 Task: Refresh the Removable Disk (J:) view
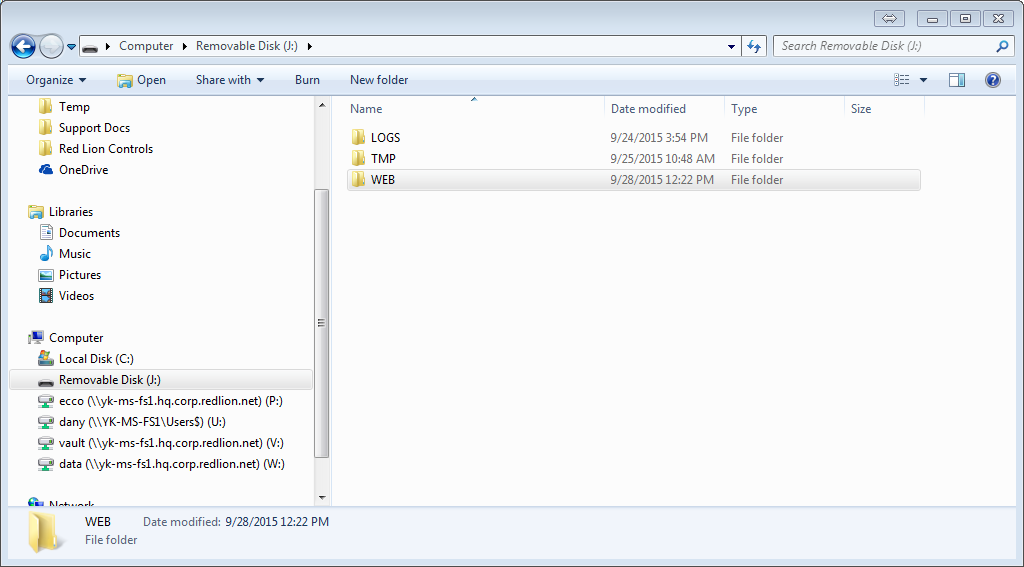pos(754,46)
